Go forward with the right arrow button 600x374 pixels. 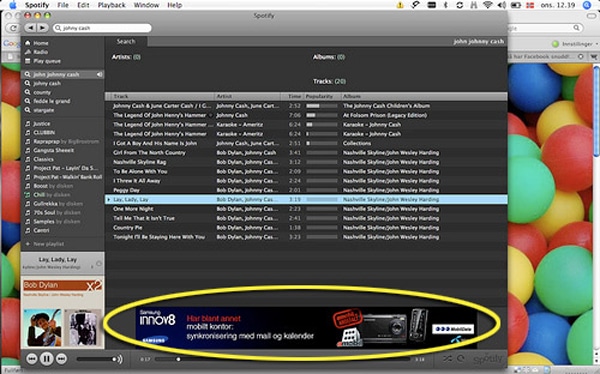click(42, 28)
